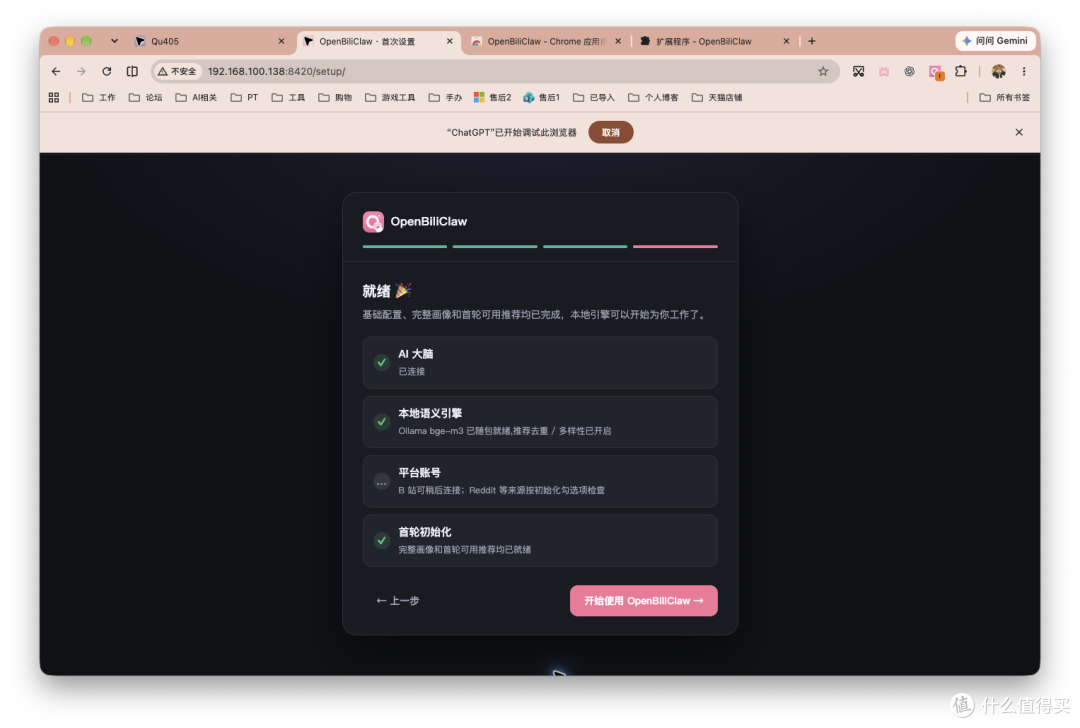Open 已导入 bookmark folder
Image resolution: width=1080 pixels, height=728 pixels.
594,98
